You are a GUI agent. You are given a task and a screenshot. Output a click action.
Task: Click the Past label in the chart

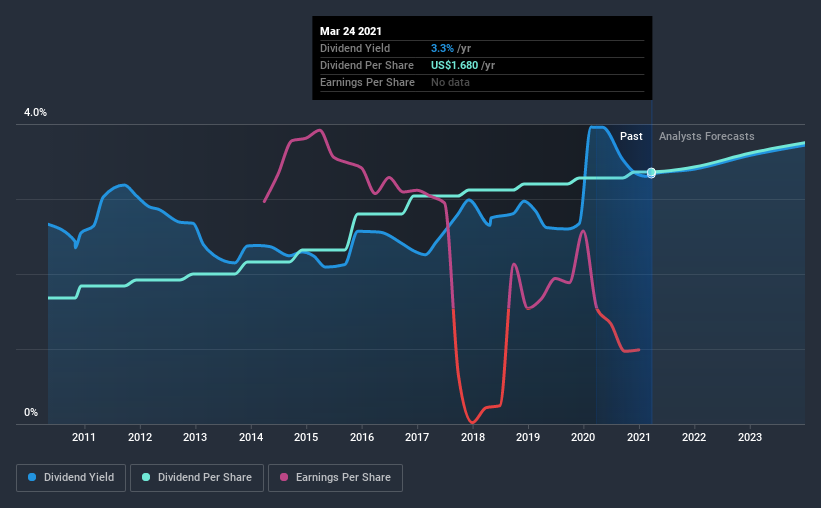(631, 136)
